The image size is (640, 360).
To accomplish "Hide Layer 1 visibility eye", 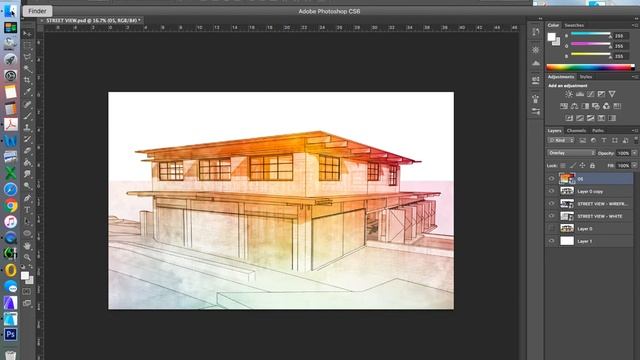I will pos(551,241).
